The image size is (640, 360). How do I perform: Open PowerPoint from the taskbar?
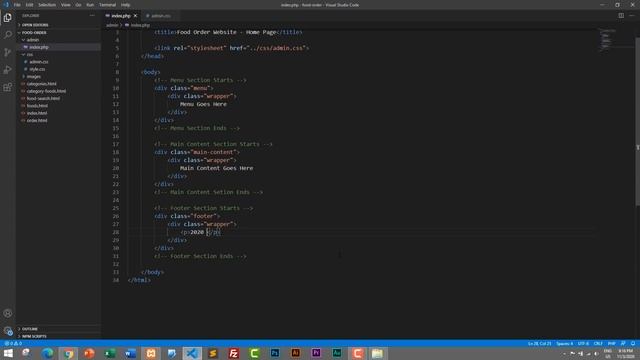89,353
